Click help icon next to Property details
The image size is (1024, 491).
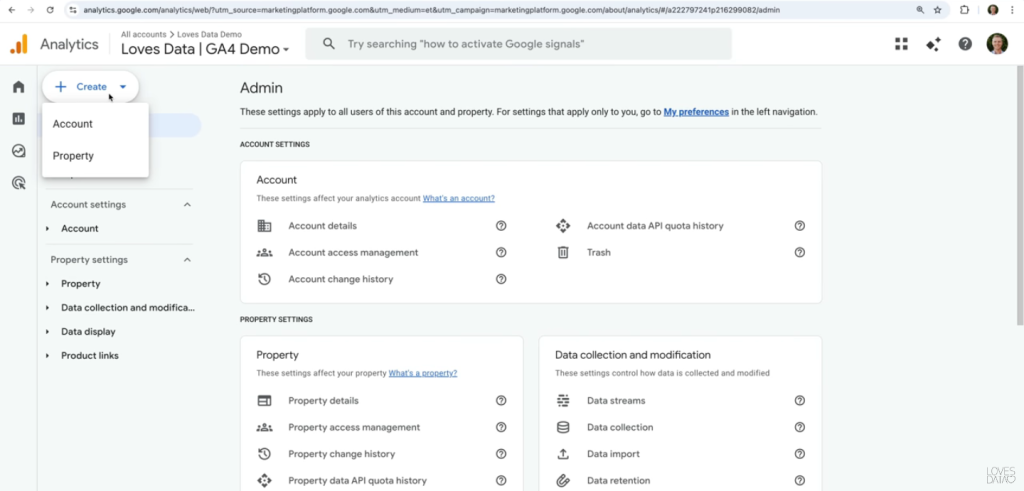coord(501,401)
